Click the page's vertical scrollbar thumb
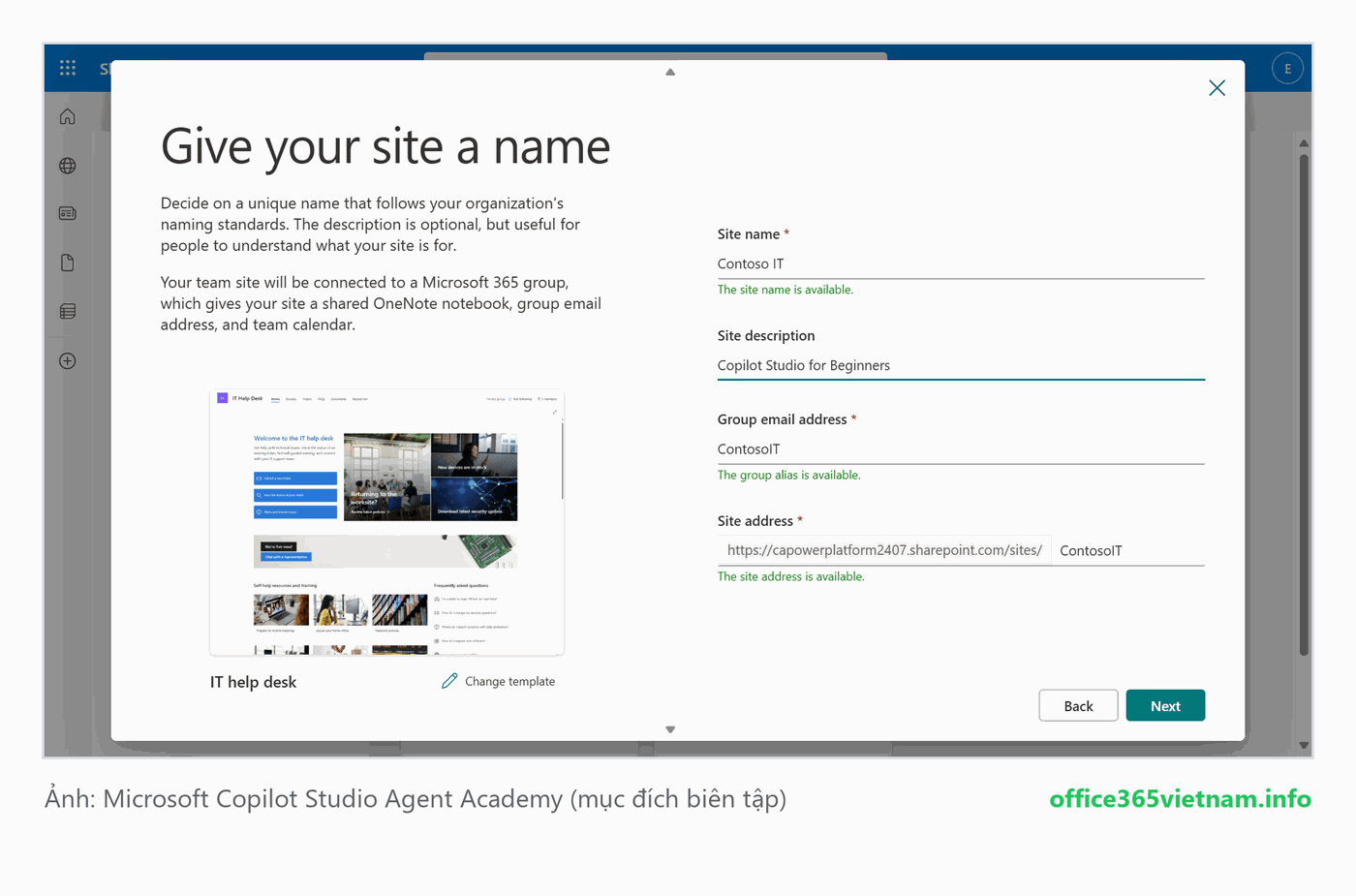This screenshot has height=896, width=1356. click(x=1304, y=405)
